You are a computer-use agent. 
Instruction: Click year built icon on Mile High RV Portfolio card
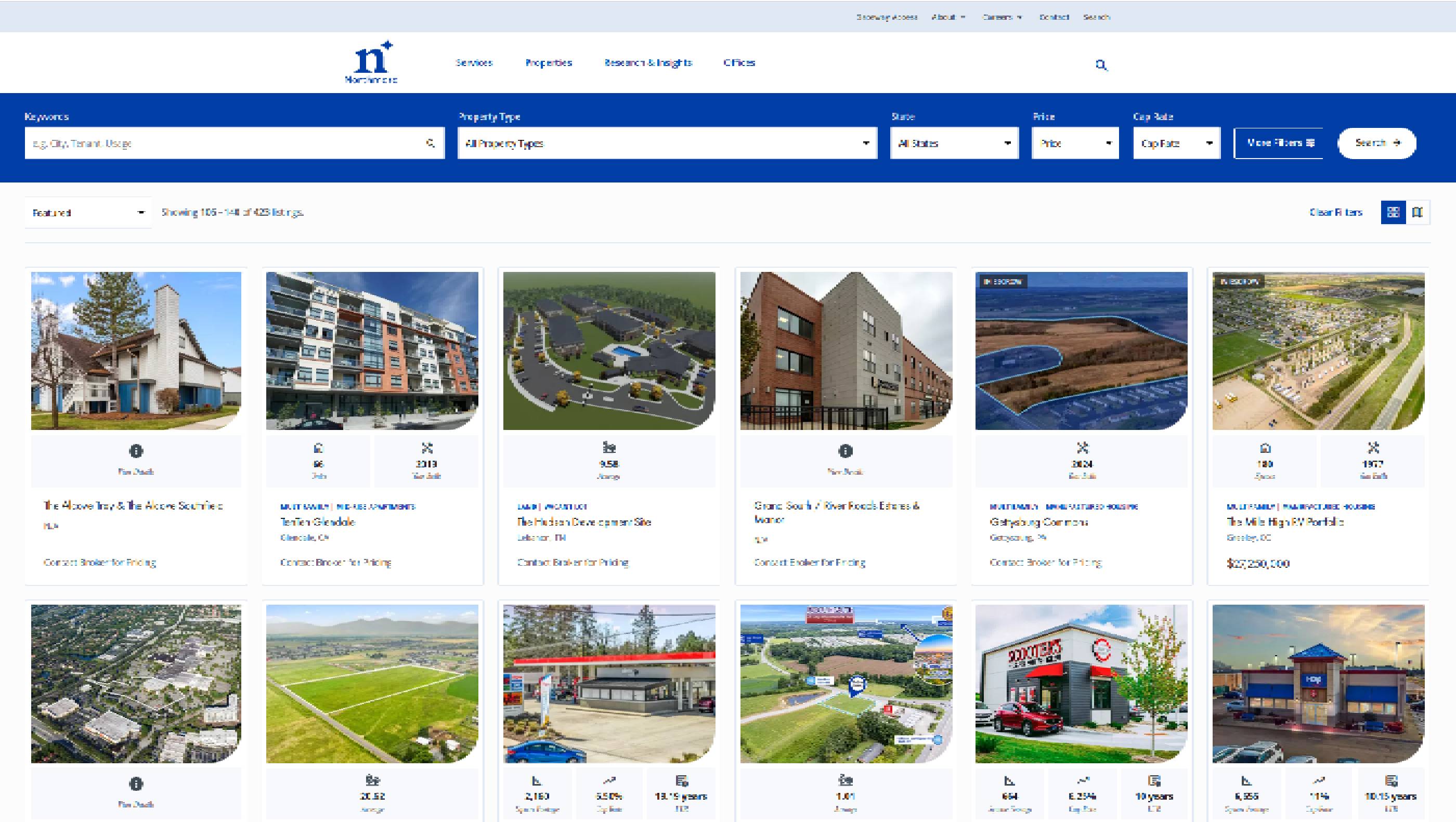pyautogui.click(x=1373, y=448)
